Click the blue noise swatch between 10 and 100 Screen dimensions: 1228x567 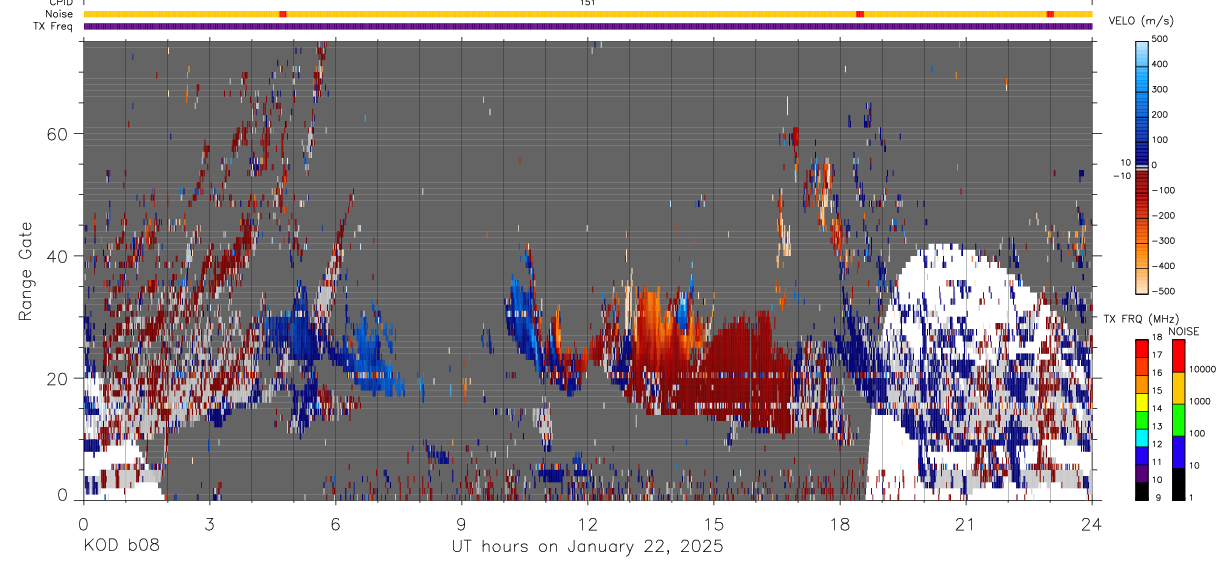coord(1179,452)
